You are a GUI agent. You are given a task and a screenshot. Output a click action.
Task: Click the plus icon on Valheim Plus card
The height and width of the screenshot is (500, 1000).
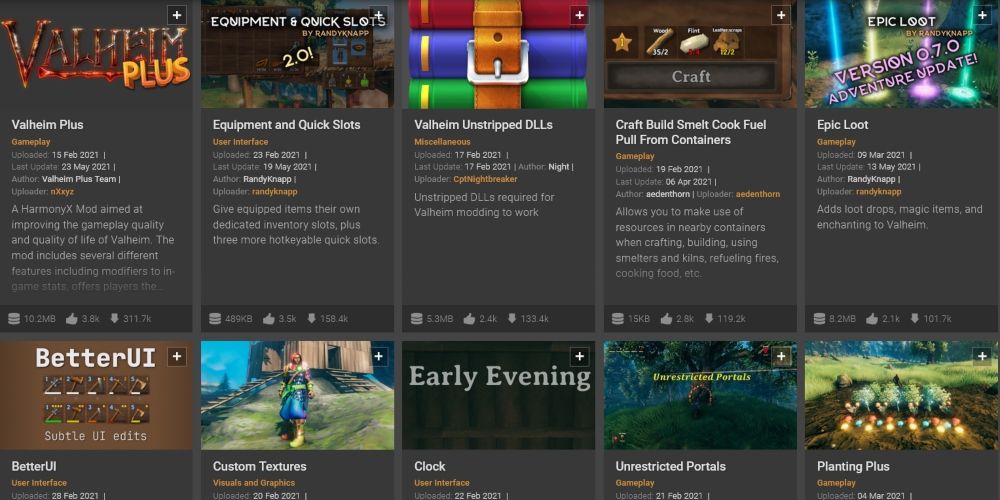177,15
